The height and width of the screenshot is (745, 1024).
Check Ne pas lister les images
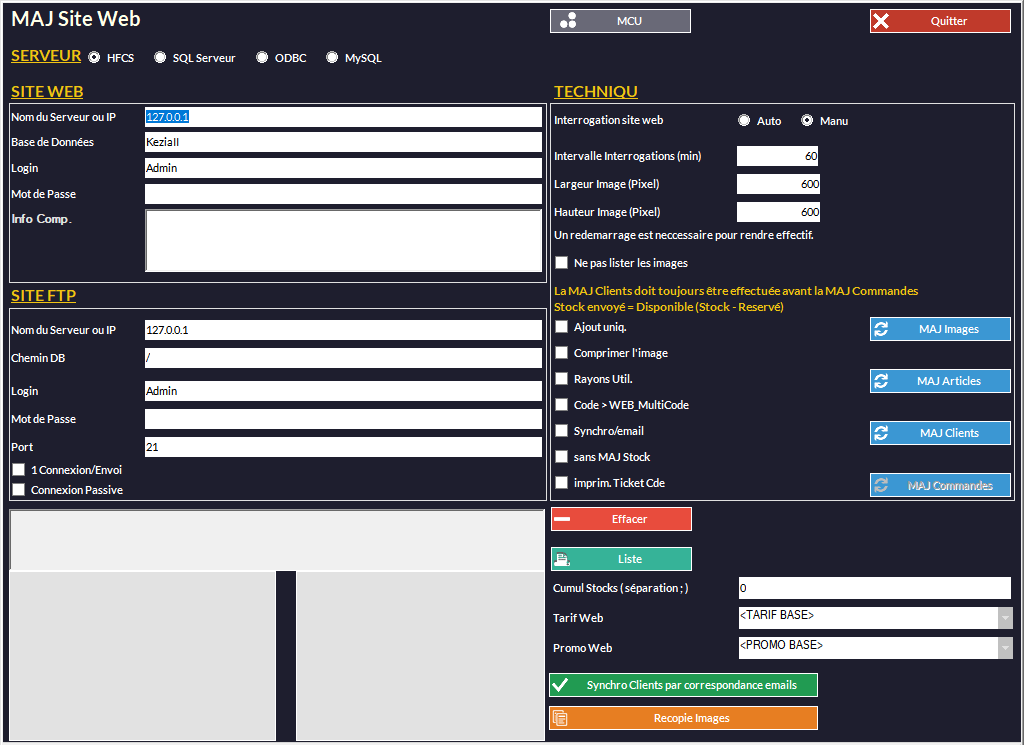coord(562,263)
